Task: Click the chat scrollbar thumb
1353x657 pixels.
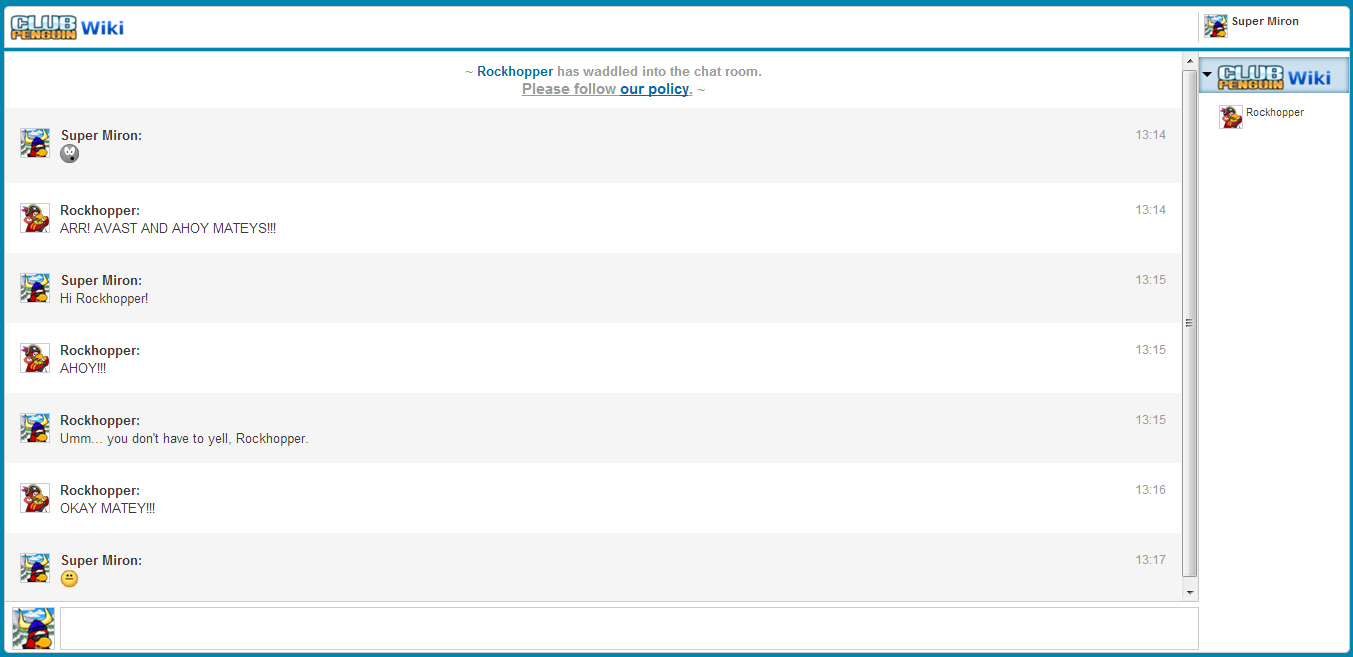Action: click(1188, 322)
